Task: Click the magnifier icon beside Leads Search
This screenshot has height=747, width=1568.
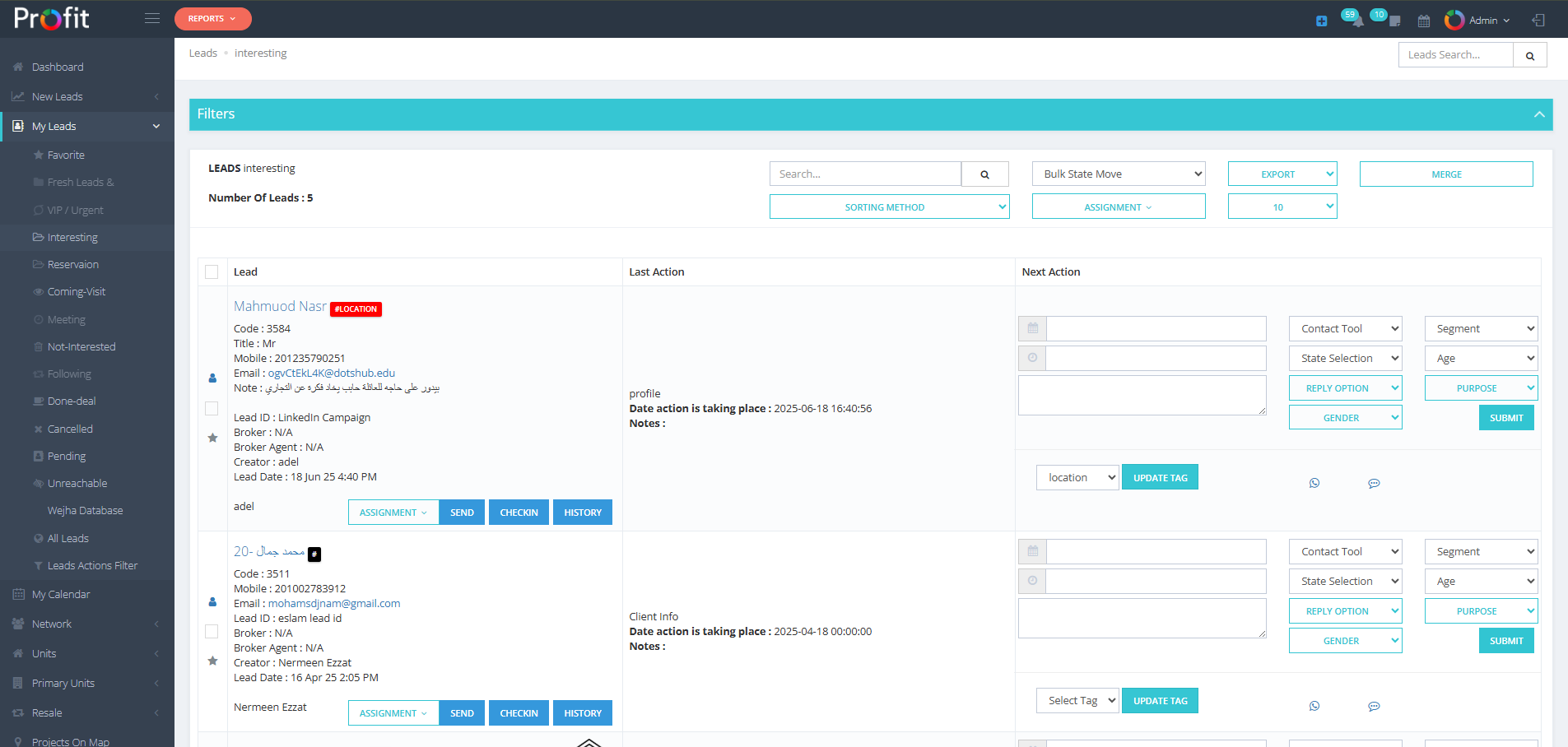Action: (1529, 55)
